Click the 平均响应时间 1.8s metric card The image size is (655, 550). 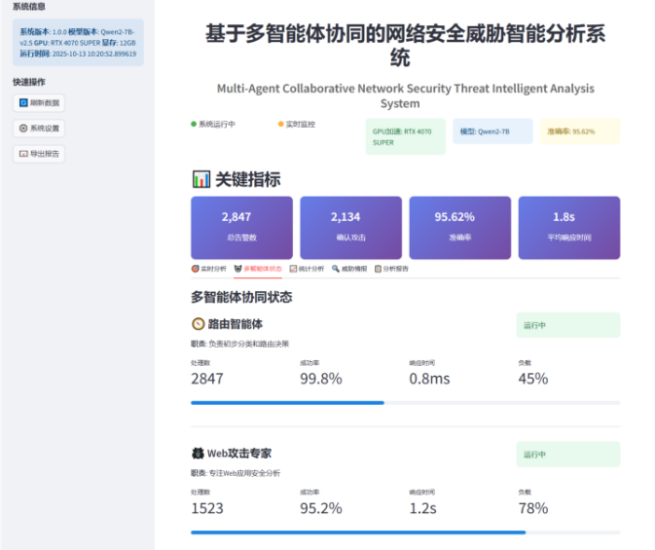pos(569,227)
